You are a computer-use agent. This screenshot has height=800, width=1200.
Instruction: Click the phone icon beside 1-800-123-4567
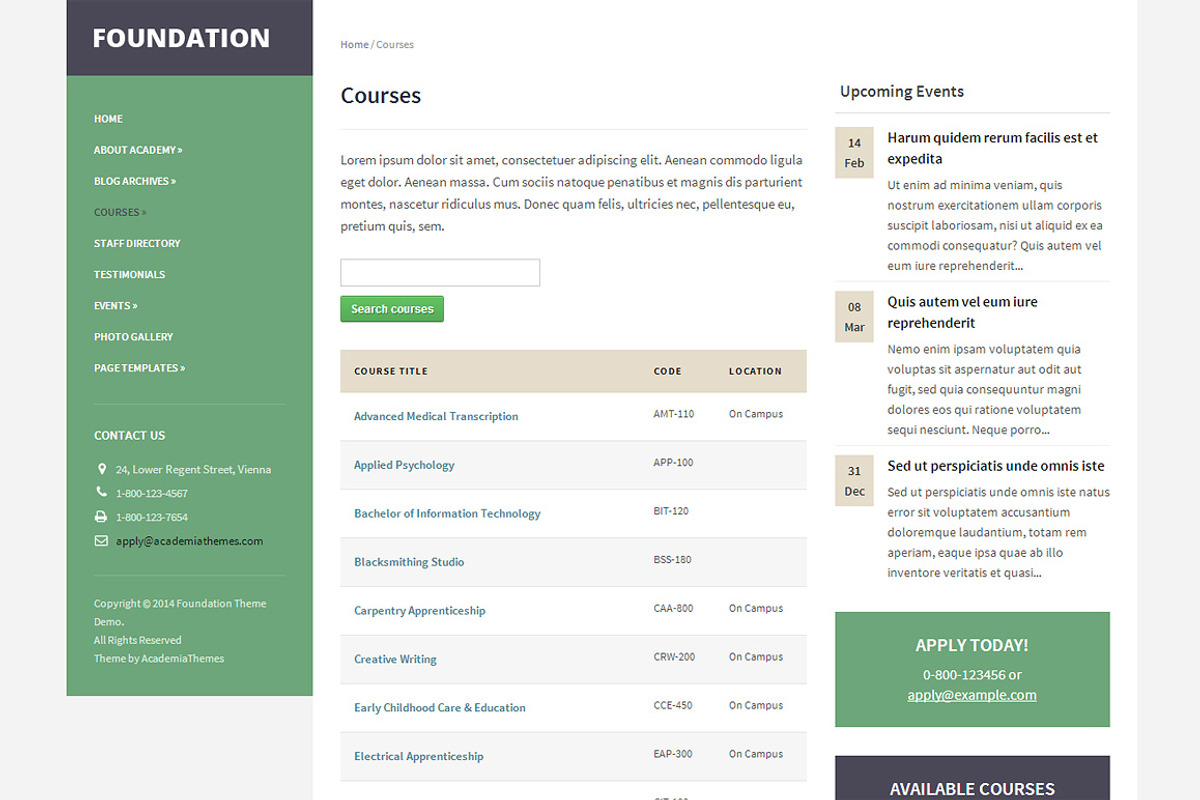(101, 492)
